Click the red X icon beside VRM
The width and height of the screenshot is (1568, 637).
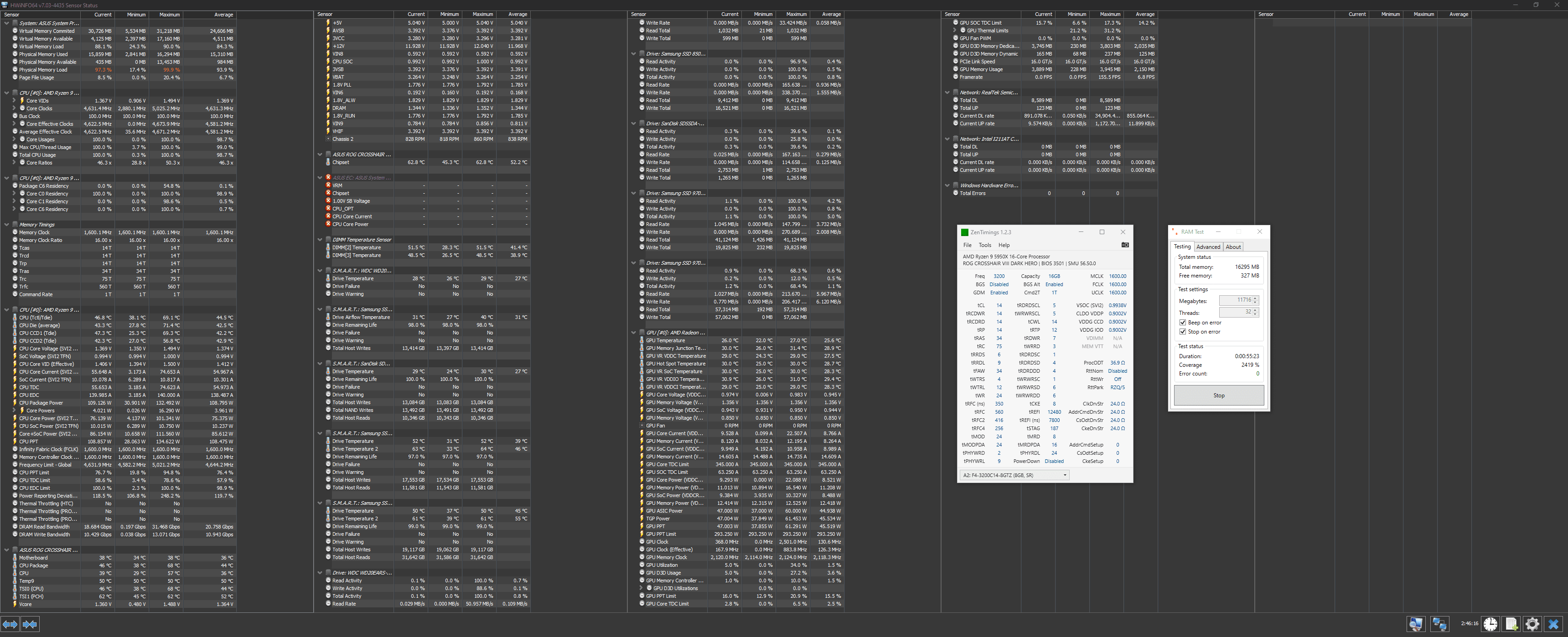coord(328,185)
